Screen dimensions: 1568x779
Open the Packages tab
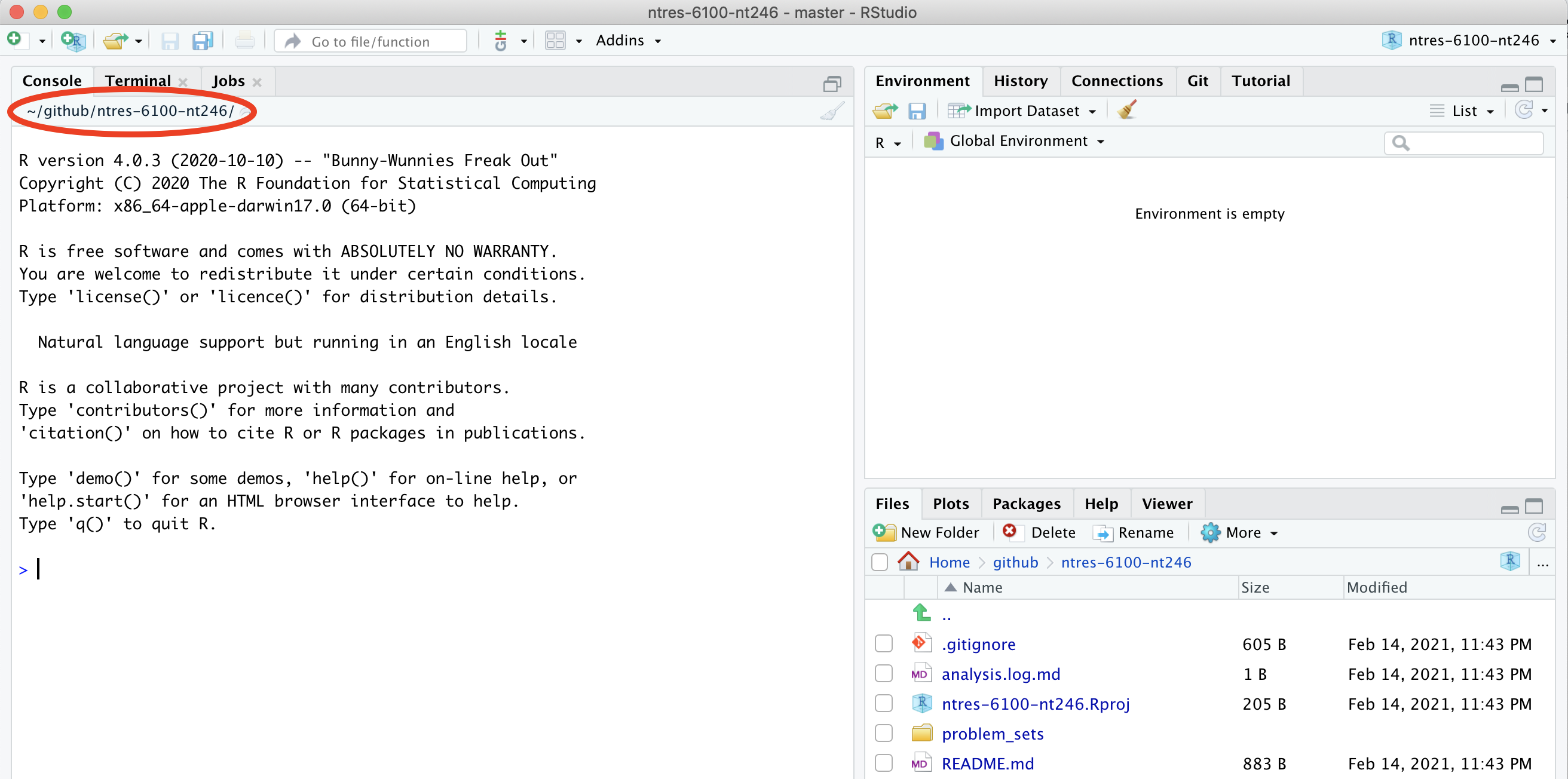1026,504
